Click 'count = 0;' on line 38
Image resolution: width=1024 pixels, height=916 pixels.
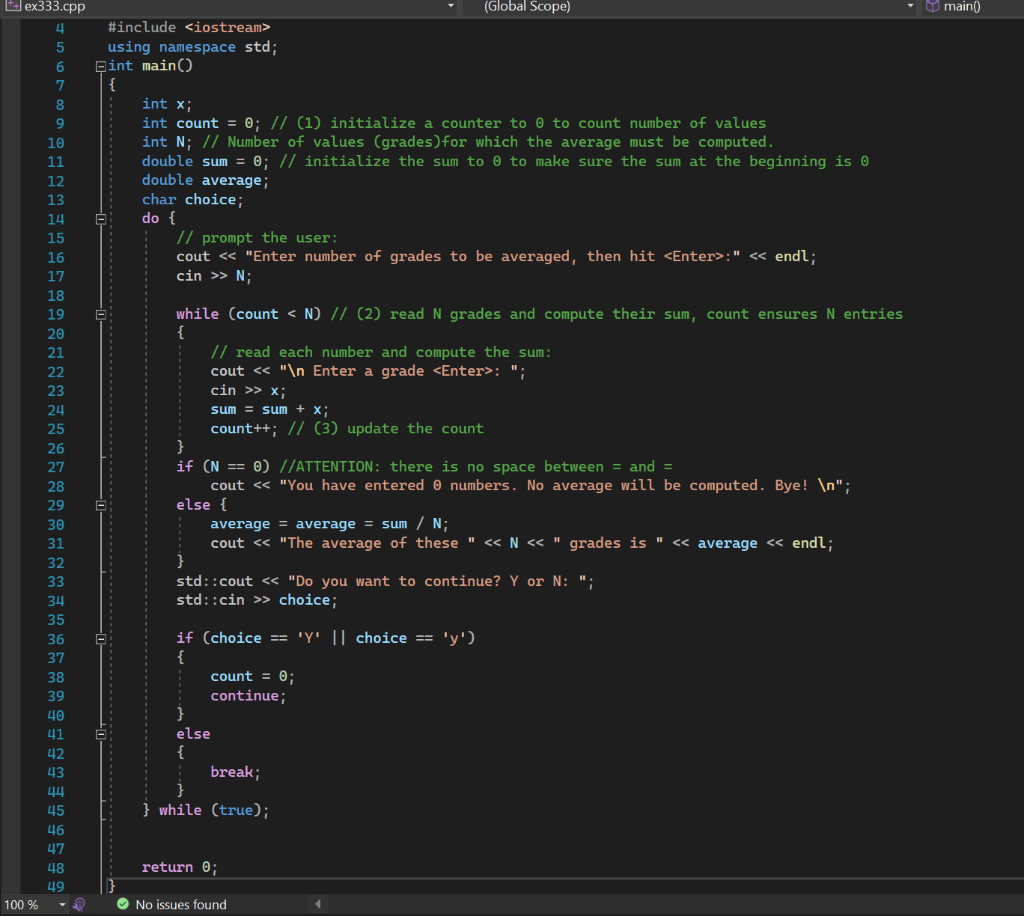coord(252,676)
